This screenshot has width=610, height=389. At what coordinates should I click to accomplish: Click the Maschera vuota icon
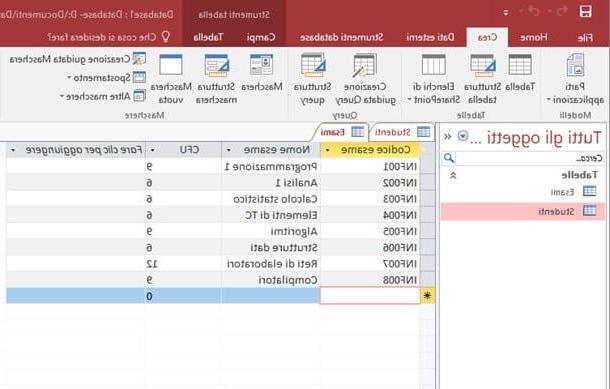(171, 79)
